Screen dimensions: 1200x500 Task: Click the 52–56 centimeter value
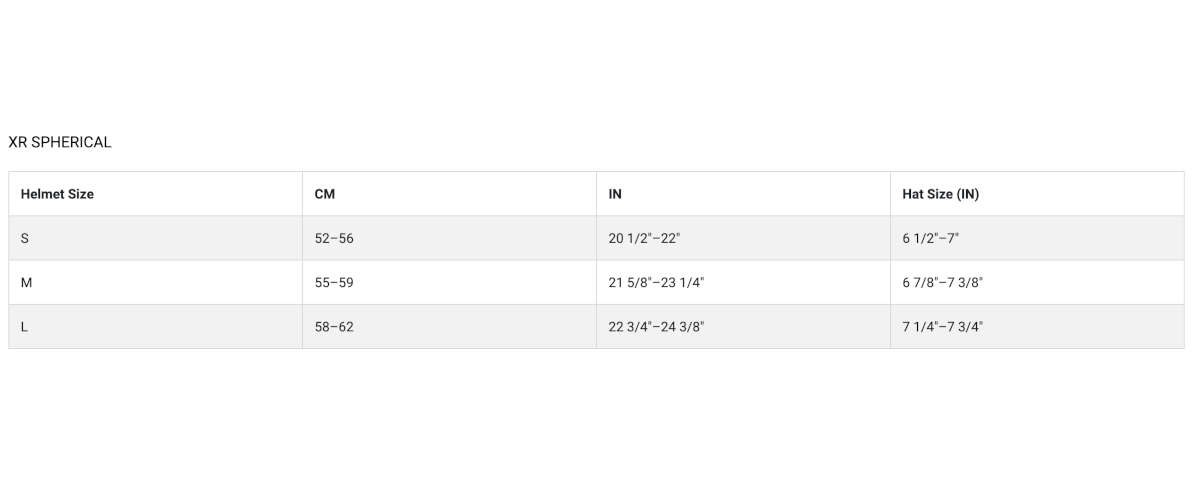click(334, 239)
